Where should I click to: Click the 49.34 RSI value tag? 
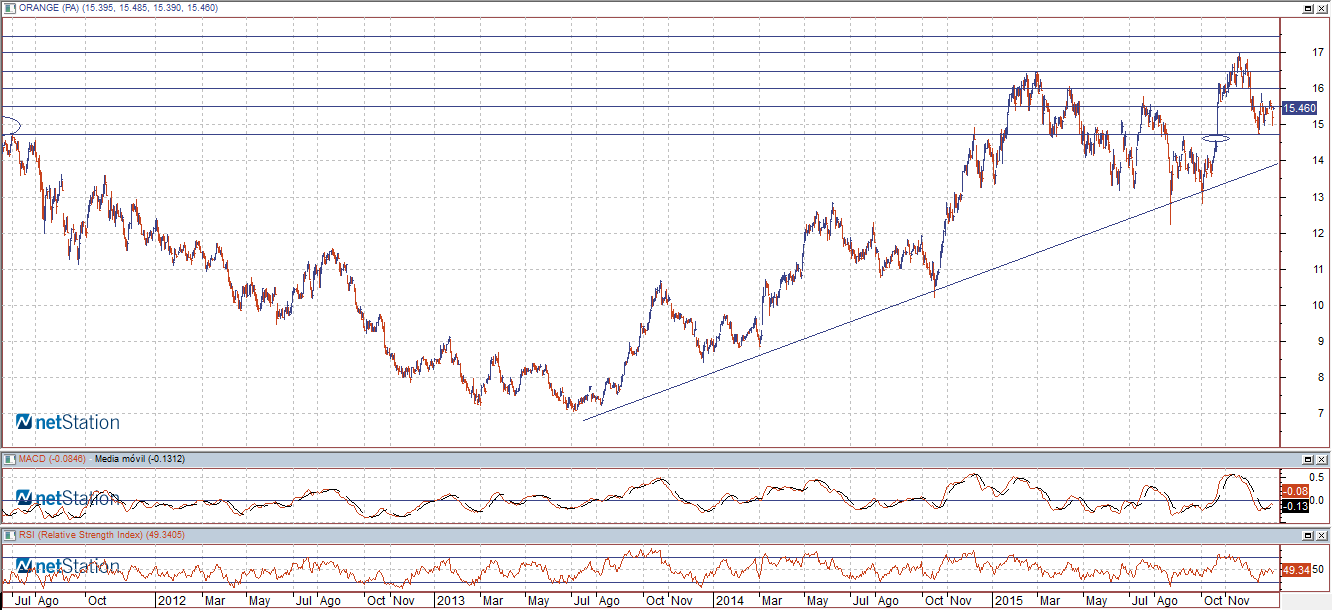coord(1295,569)
